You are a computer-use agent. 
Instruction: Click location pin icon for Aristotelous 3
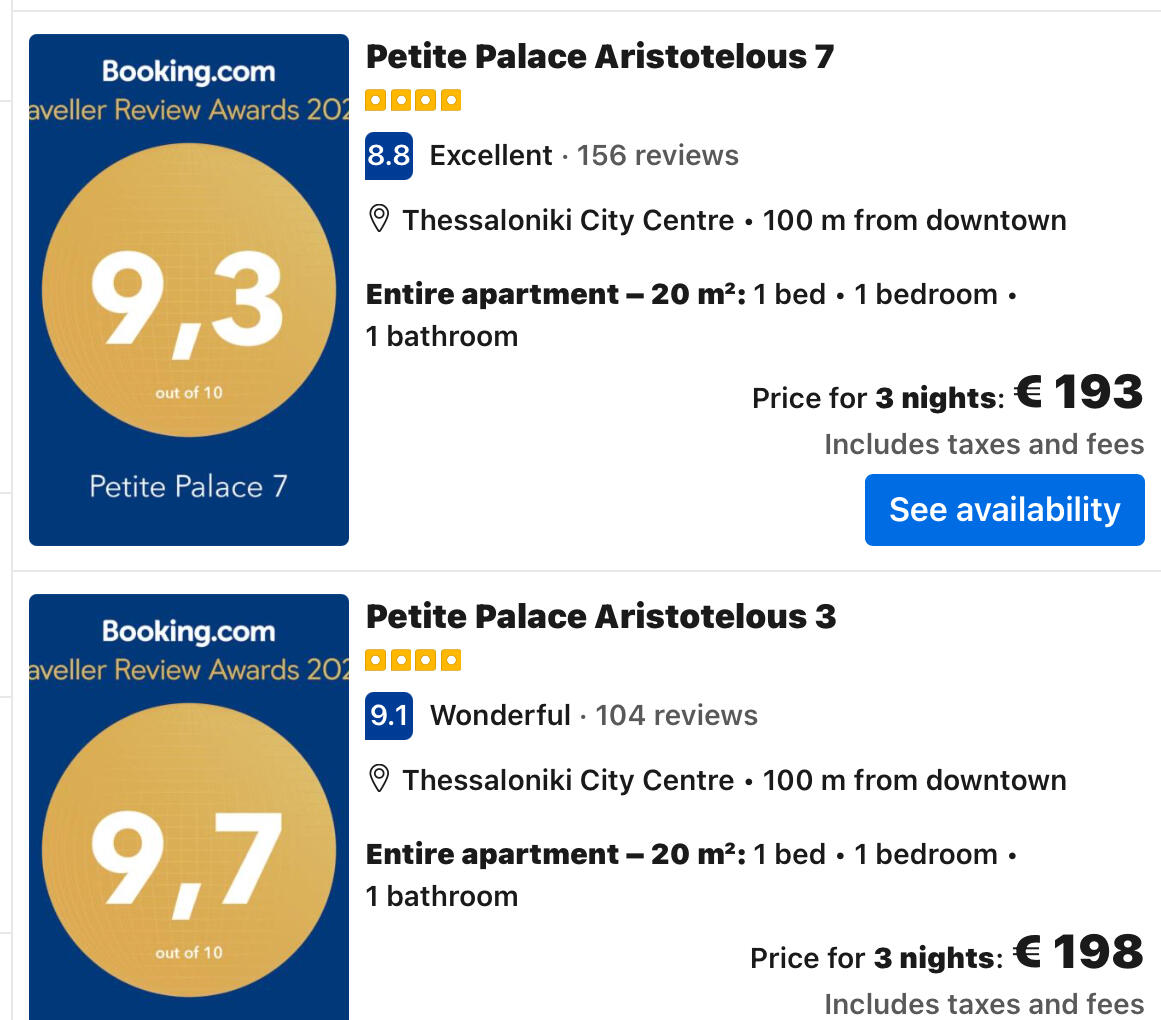click(x=379, y=780)
